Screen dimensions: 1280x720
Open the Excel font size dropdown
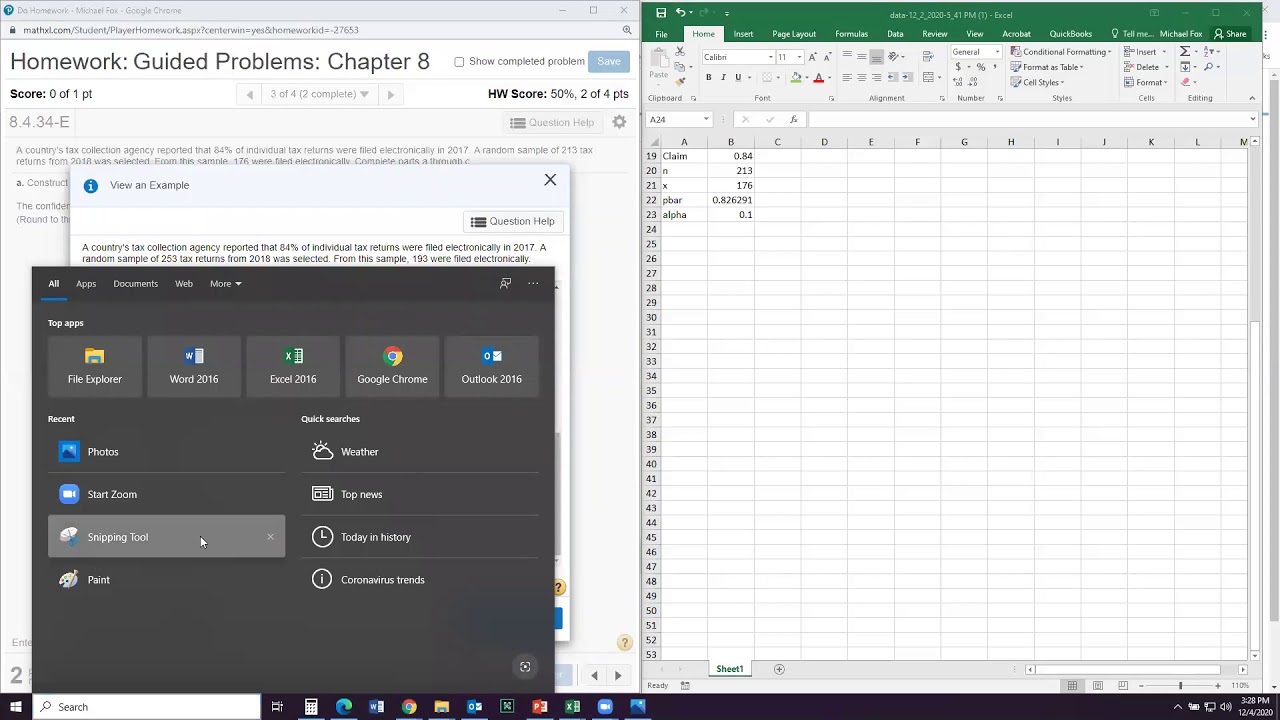(798, 57)
